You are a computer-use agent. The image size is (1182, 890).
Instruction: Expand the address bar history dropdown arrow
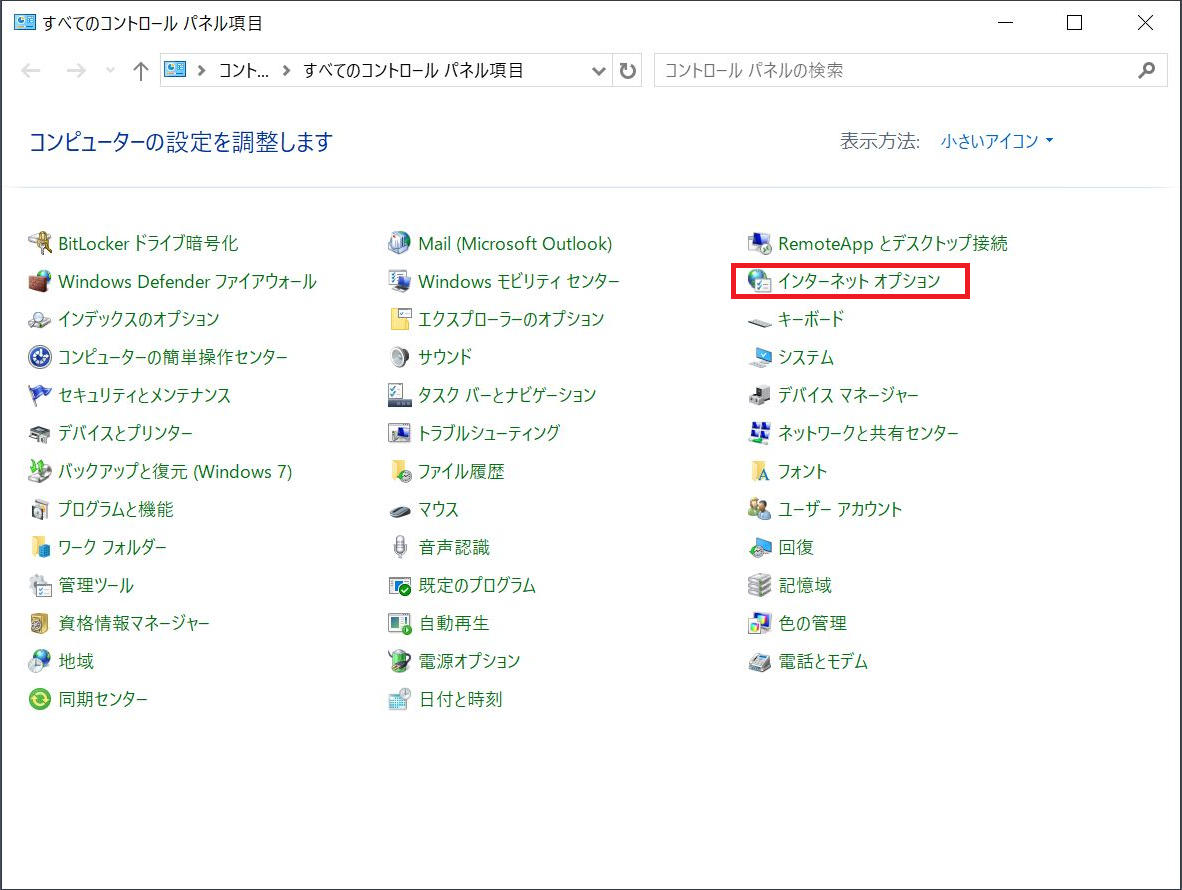599,71
